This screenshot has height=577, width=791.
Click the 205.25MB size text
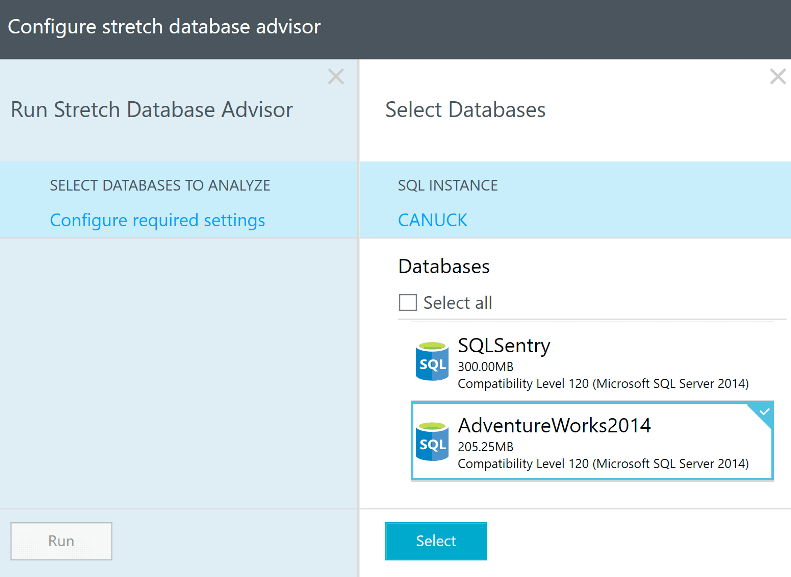(x=485, y=447)
